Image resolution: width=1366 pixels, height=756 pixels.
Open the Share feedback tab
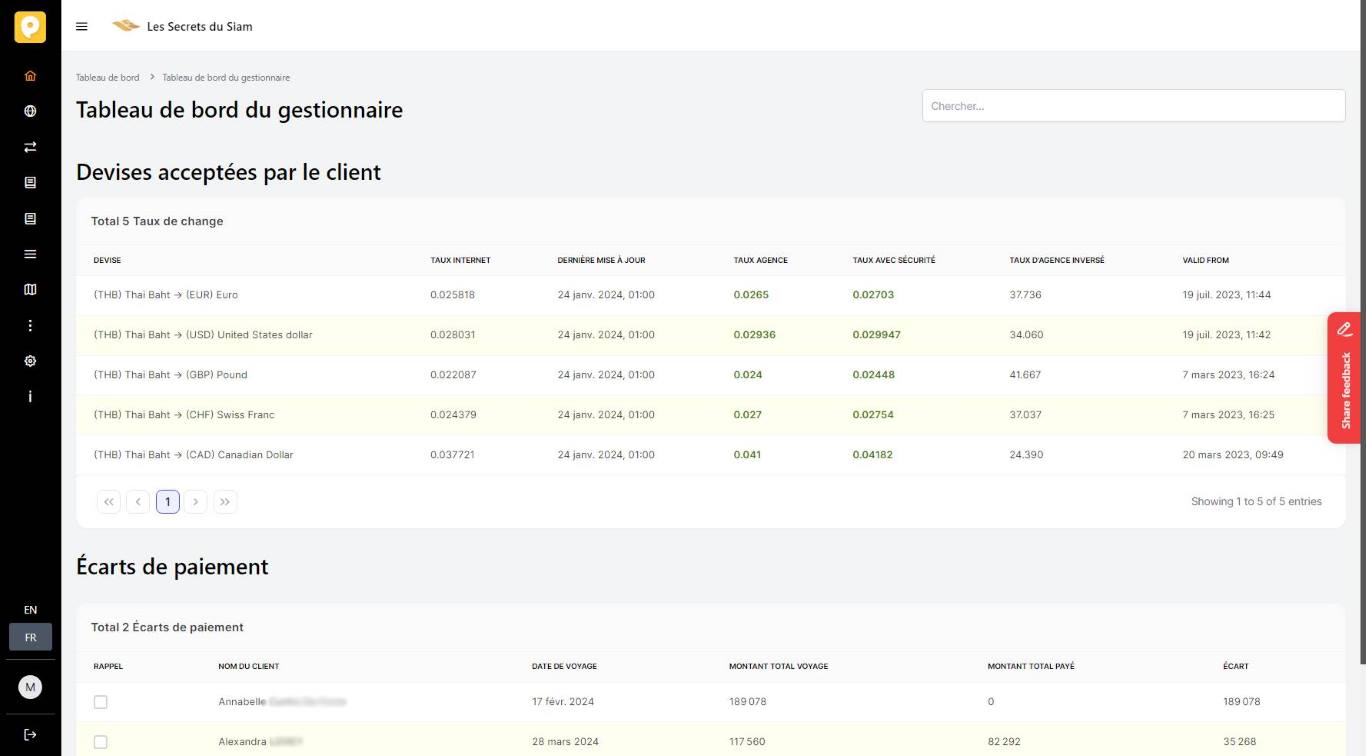[1344, 378]
